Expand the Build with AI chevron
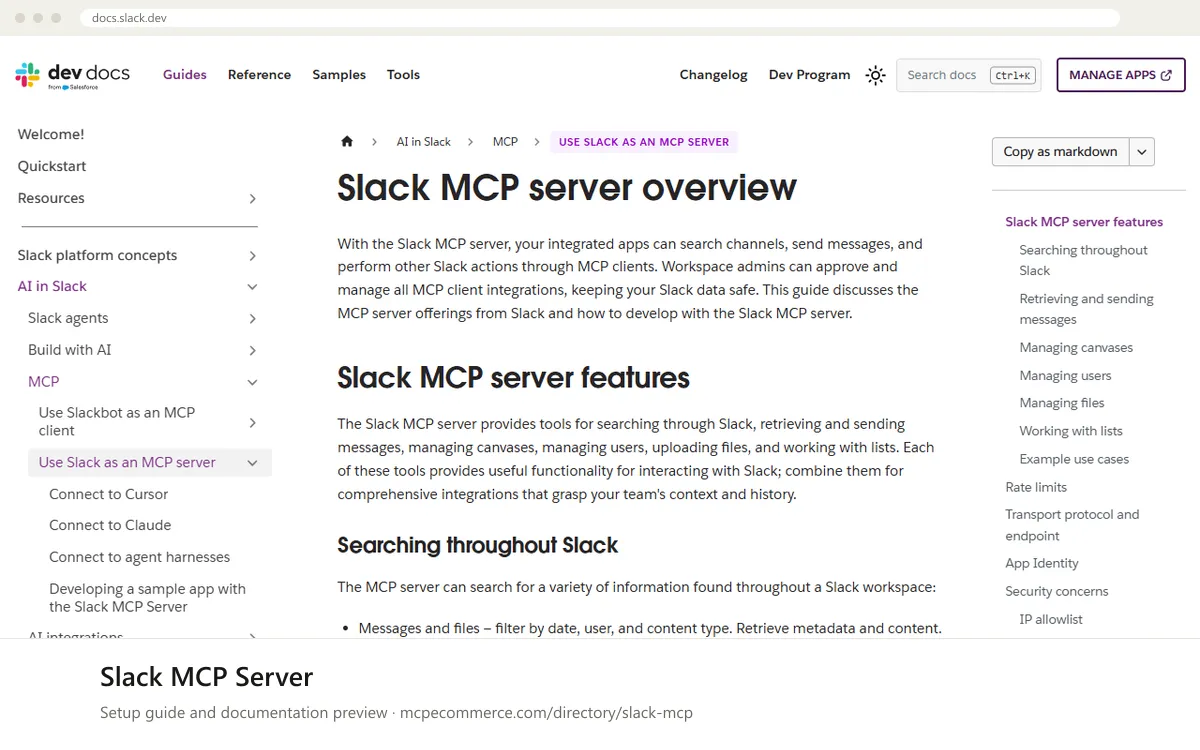1200x750 pixels. tap(252, 351)
